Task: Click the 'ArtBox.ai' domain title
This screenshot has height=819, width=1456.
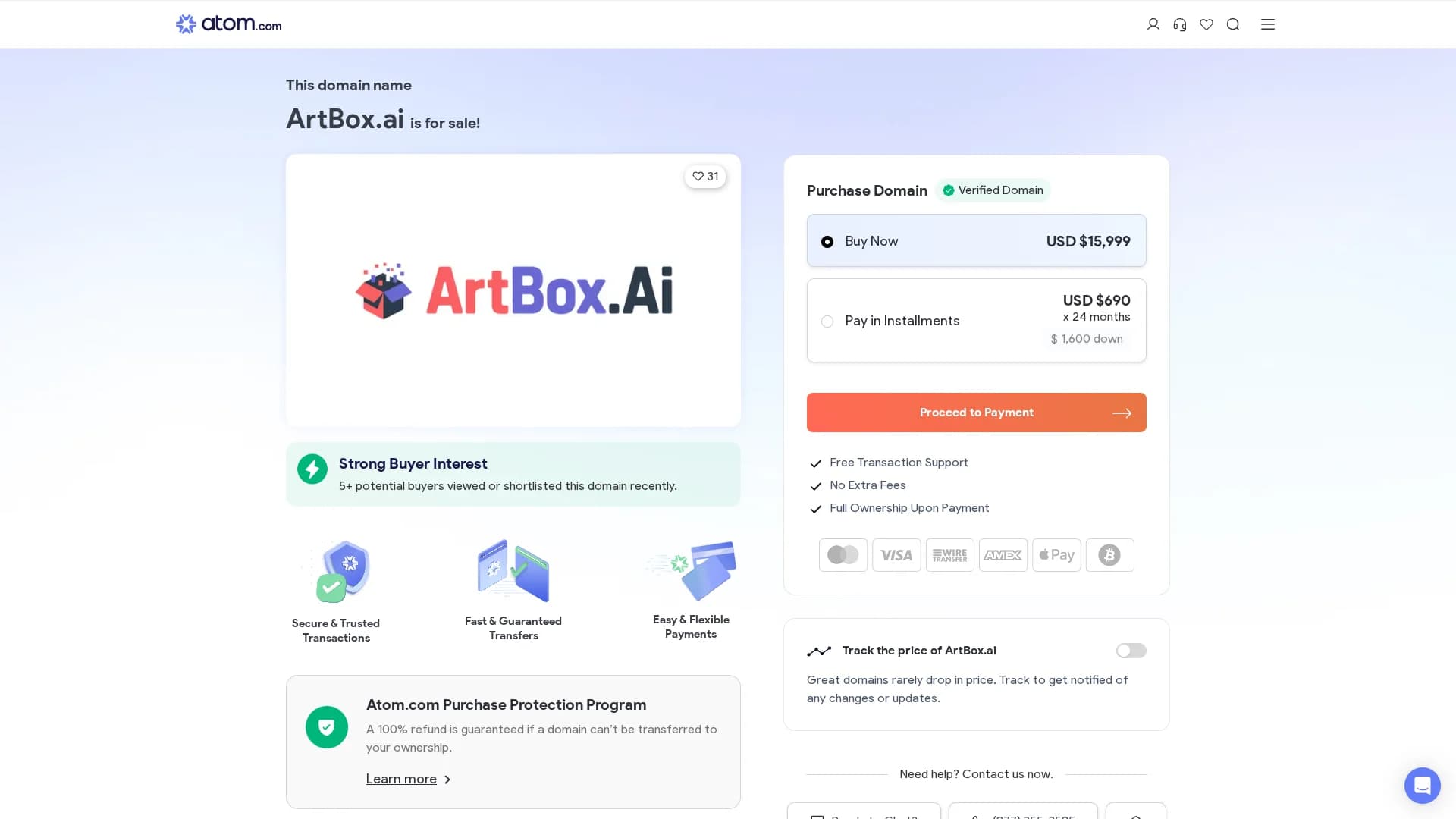Action: click(x=345, y=119)
